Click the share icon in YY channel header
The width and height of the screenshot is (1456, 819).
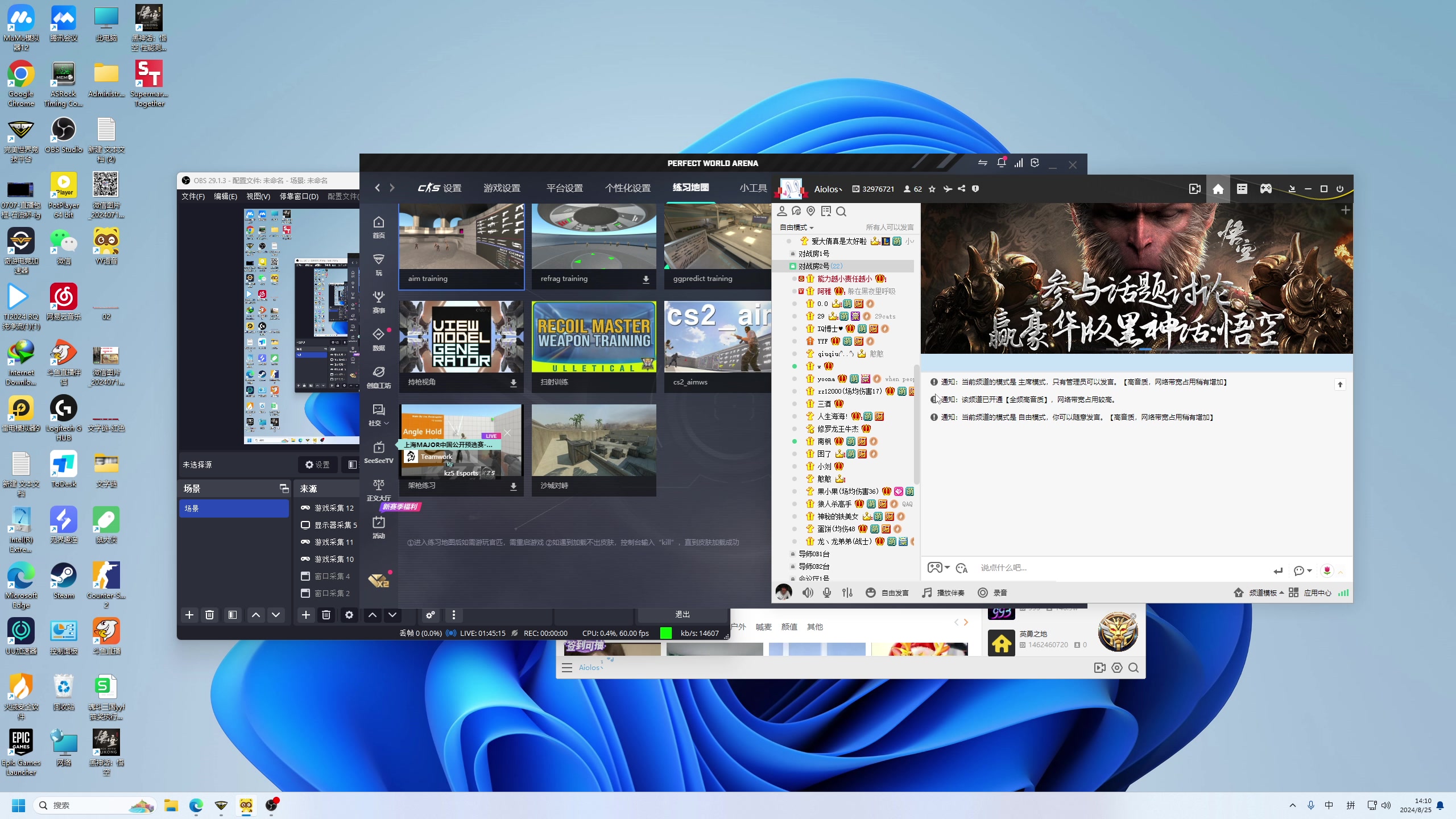(x=961, y=189)
